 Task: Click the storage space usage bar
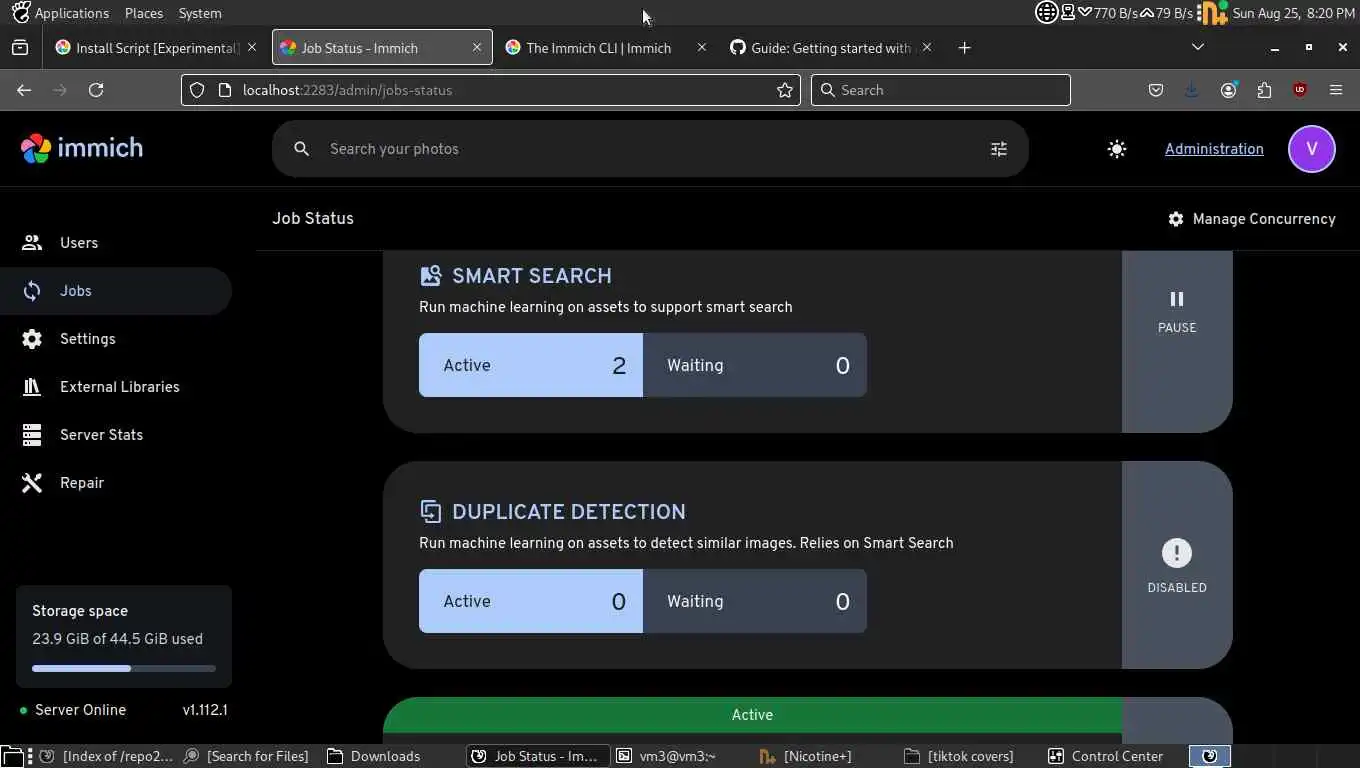coord(124,668)
